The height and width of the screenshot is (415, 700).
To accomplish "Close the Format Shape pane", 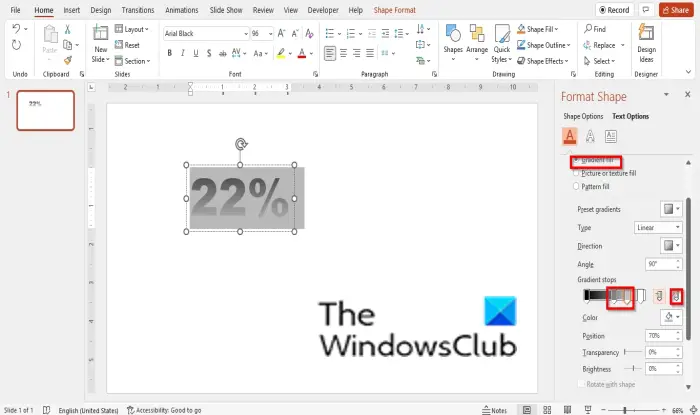I will click(688, 95).
